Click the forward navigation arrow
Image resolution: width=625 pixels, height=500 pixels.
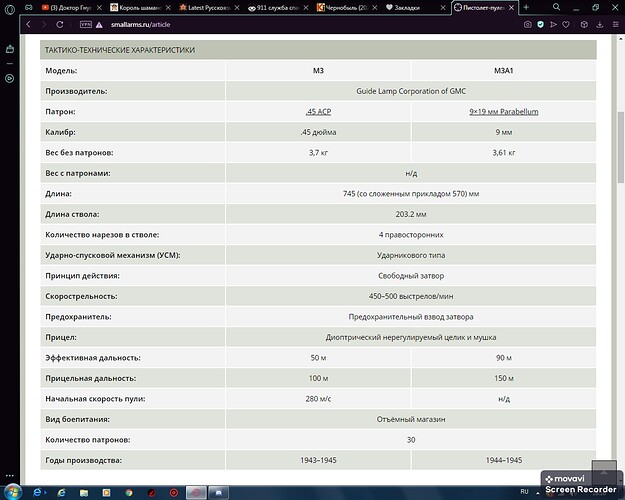44,24
